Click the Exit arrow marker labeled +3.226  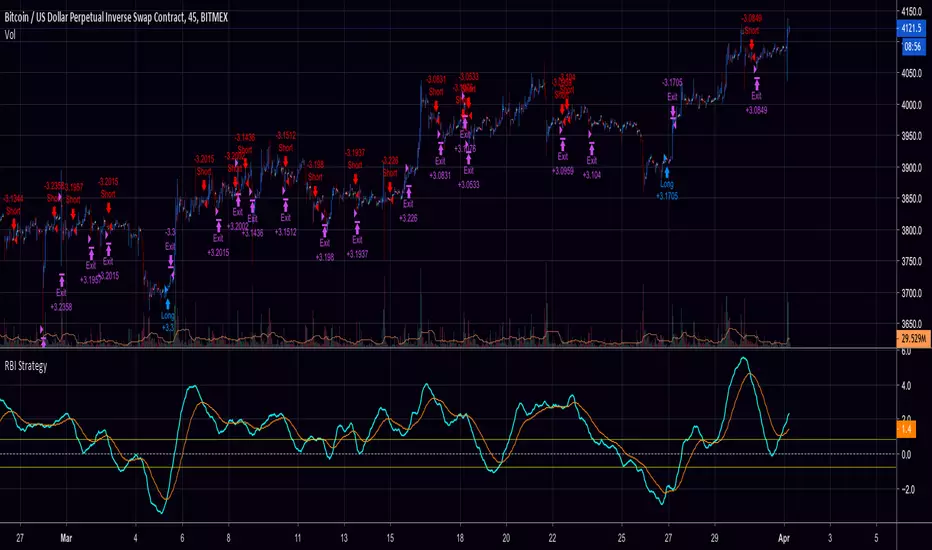pos(407,190)
